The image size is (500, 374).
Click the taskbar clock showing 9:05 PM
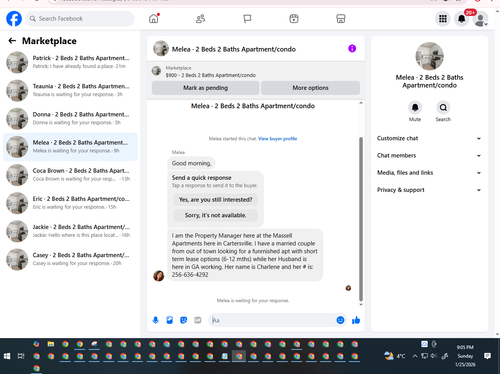point(465,356)
